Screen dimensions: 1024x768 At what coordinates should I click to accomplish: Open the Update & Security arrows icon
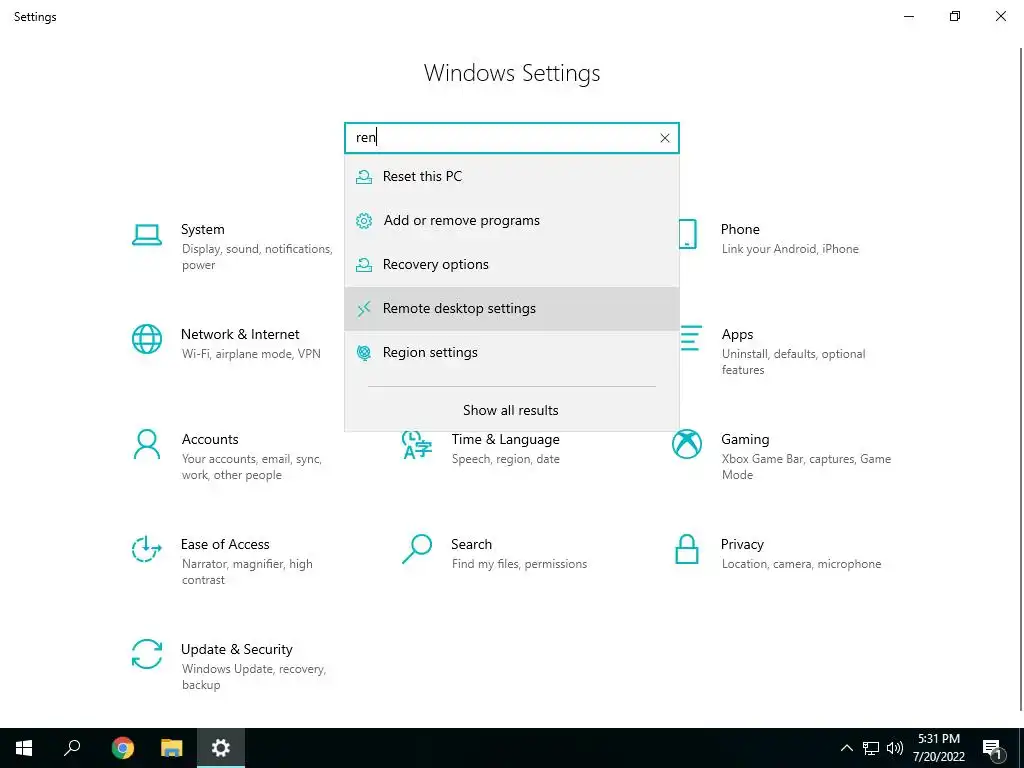point(147,654)
